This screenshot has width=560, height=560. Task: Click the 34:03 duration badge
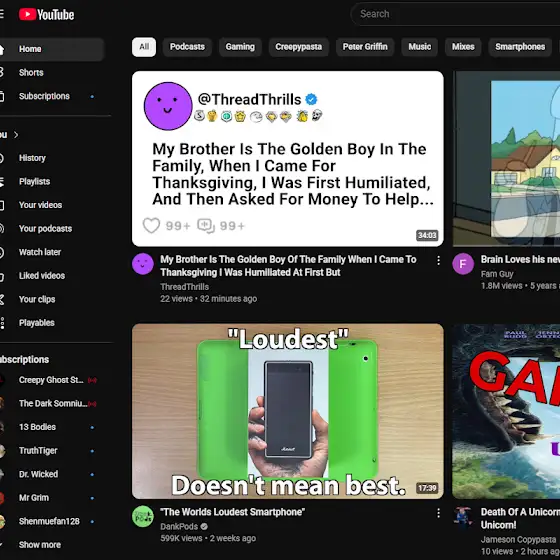(x=427, y=235)
